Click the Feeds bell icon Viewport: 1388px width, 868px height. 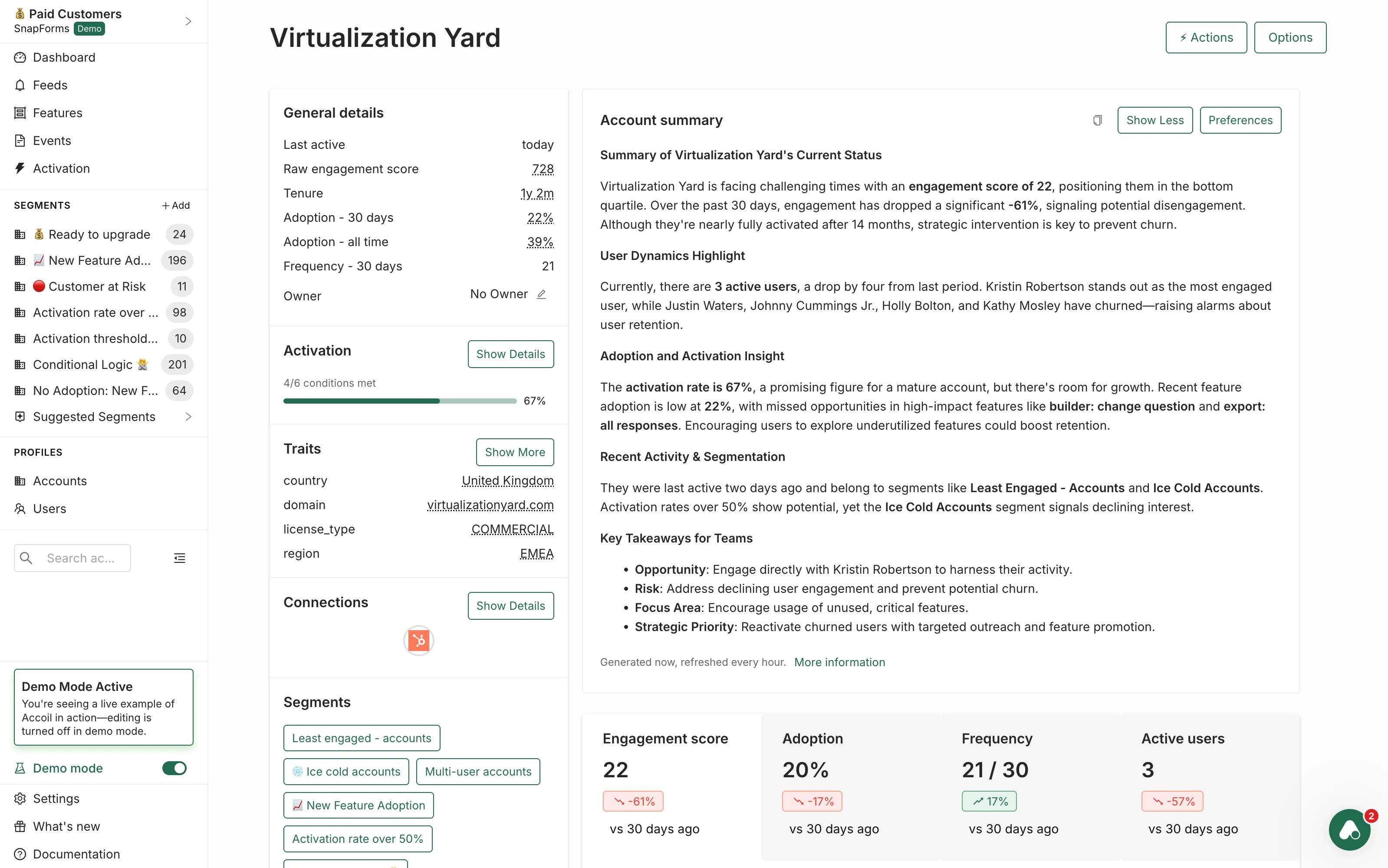[x=20, y=85]
